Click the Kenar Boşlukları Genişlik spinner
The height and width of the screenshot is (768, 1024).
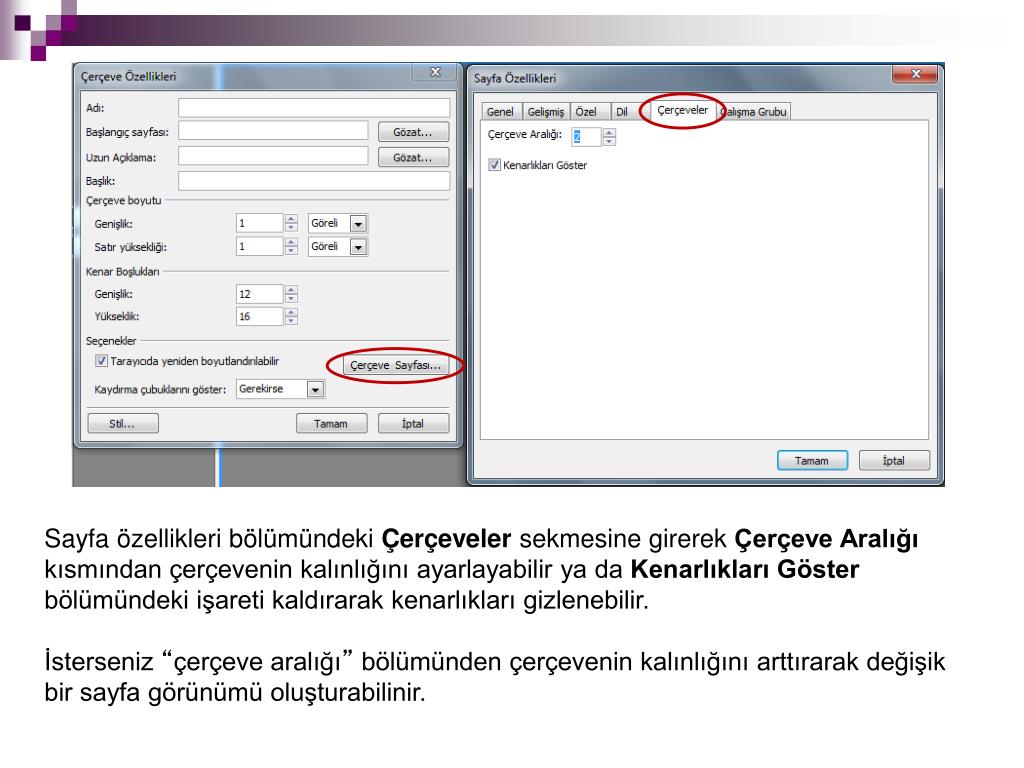[291, 294]
